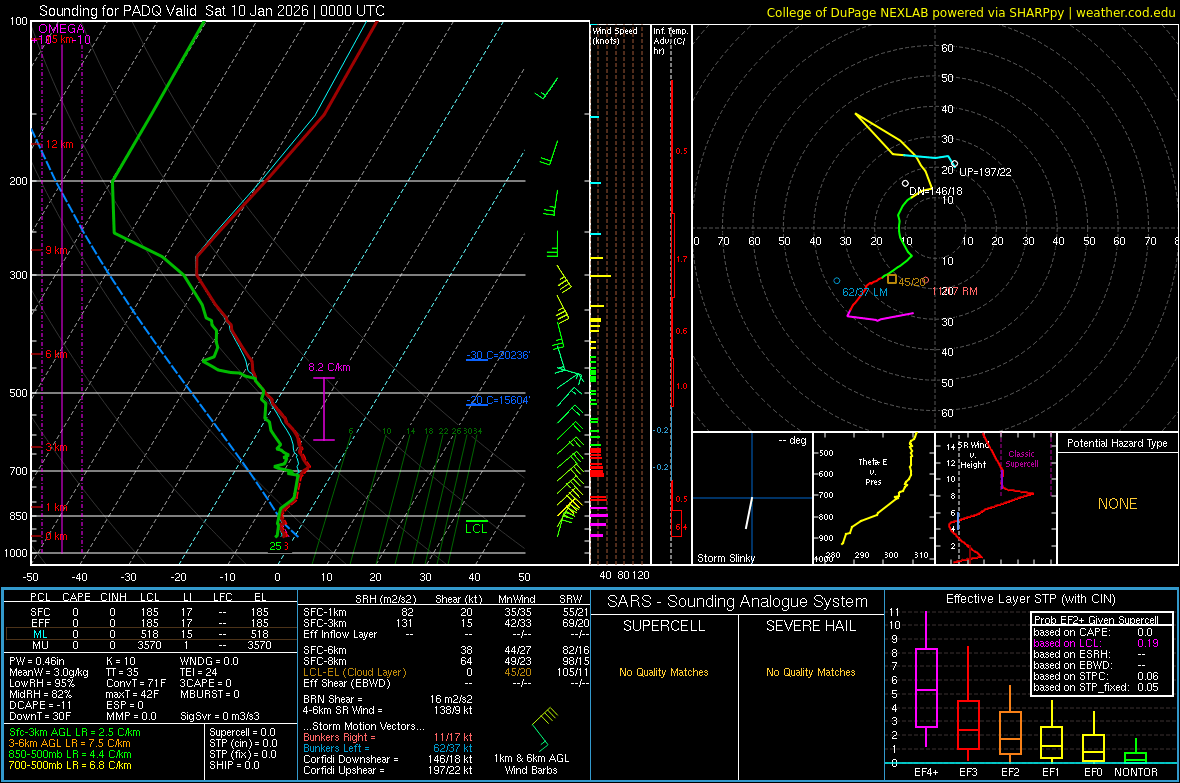Click the LowRH = 95% value
The height and width of the screenshot is (783, 1180).
(42, 684)
